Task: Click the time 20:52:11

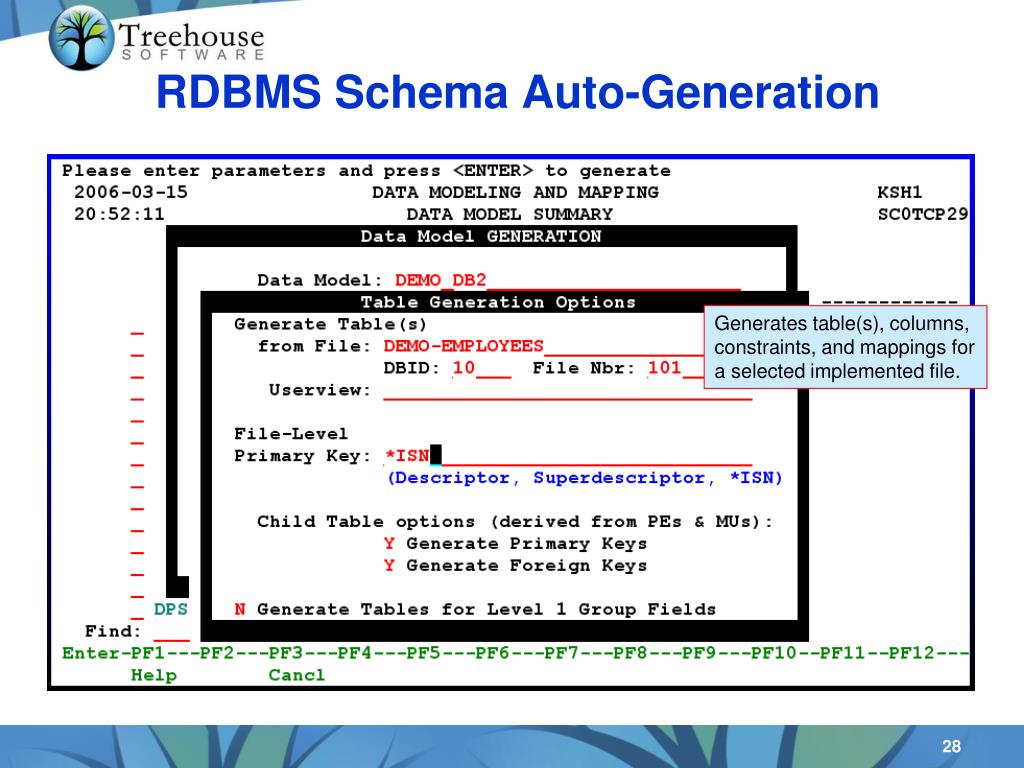Action: click(119, 214)
